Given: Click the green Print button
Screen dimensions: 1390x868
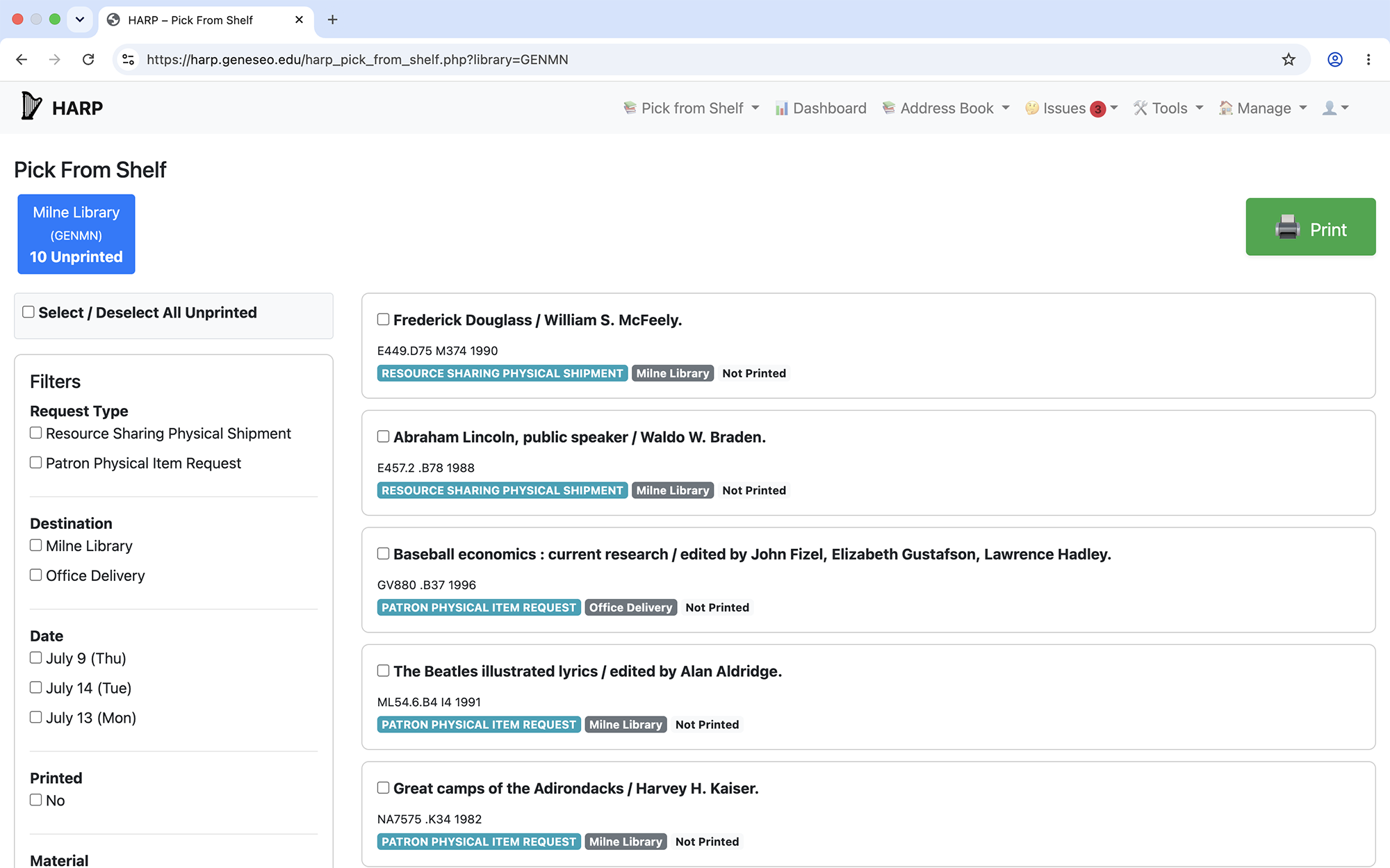Looking at the screenshot, I should 1311,227.
